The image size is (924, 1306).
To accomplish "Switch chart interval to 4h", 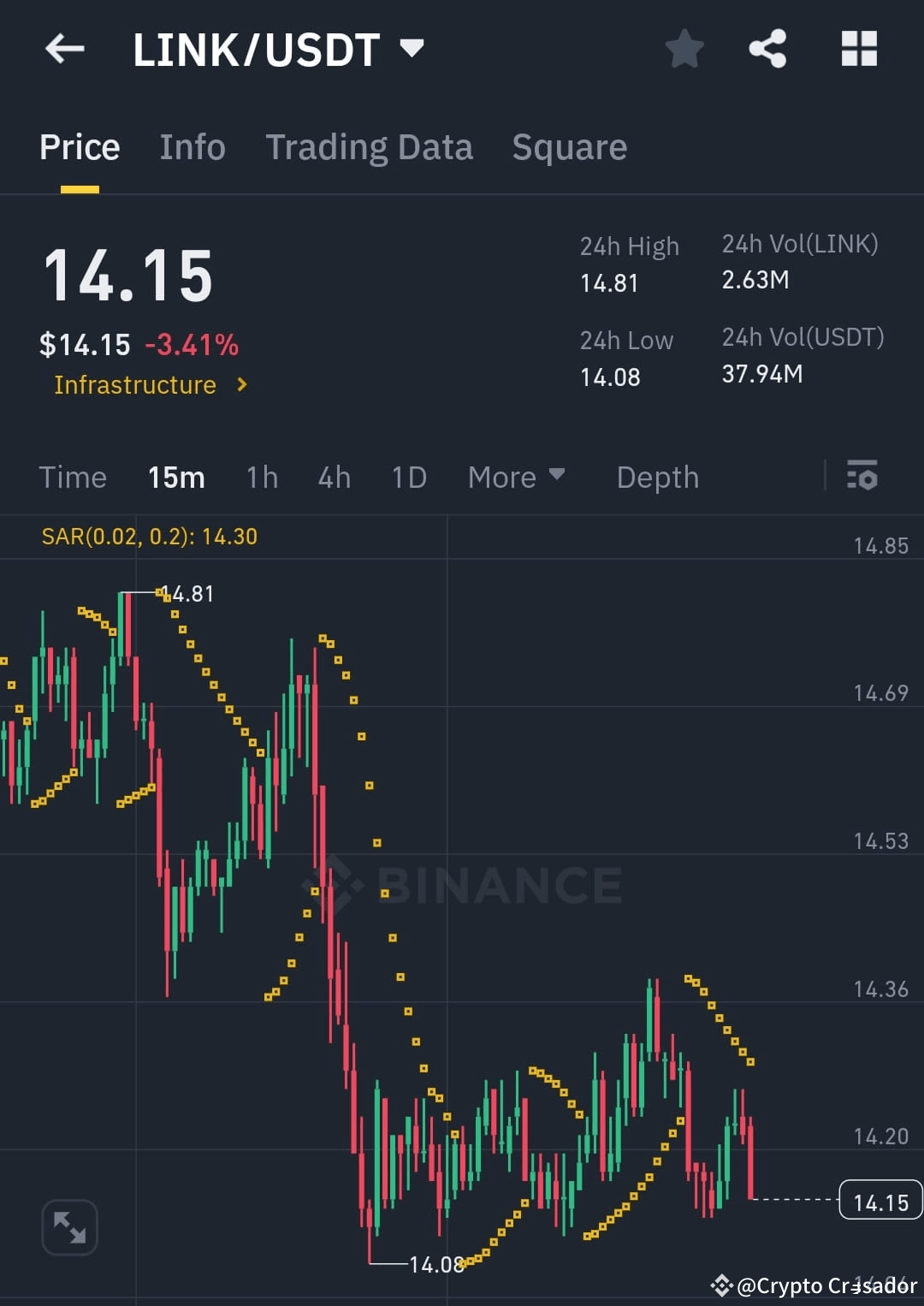I will click(x=334, y=477).
